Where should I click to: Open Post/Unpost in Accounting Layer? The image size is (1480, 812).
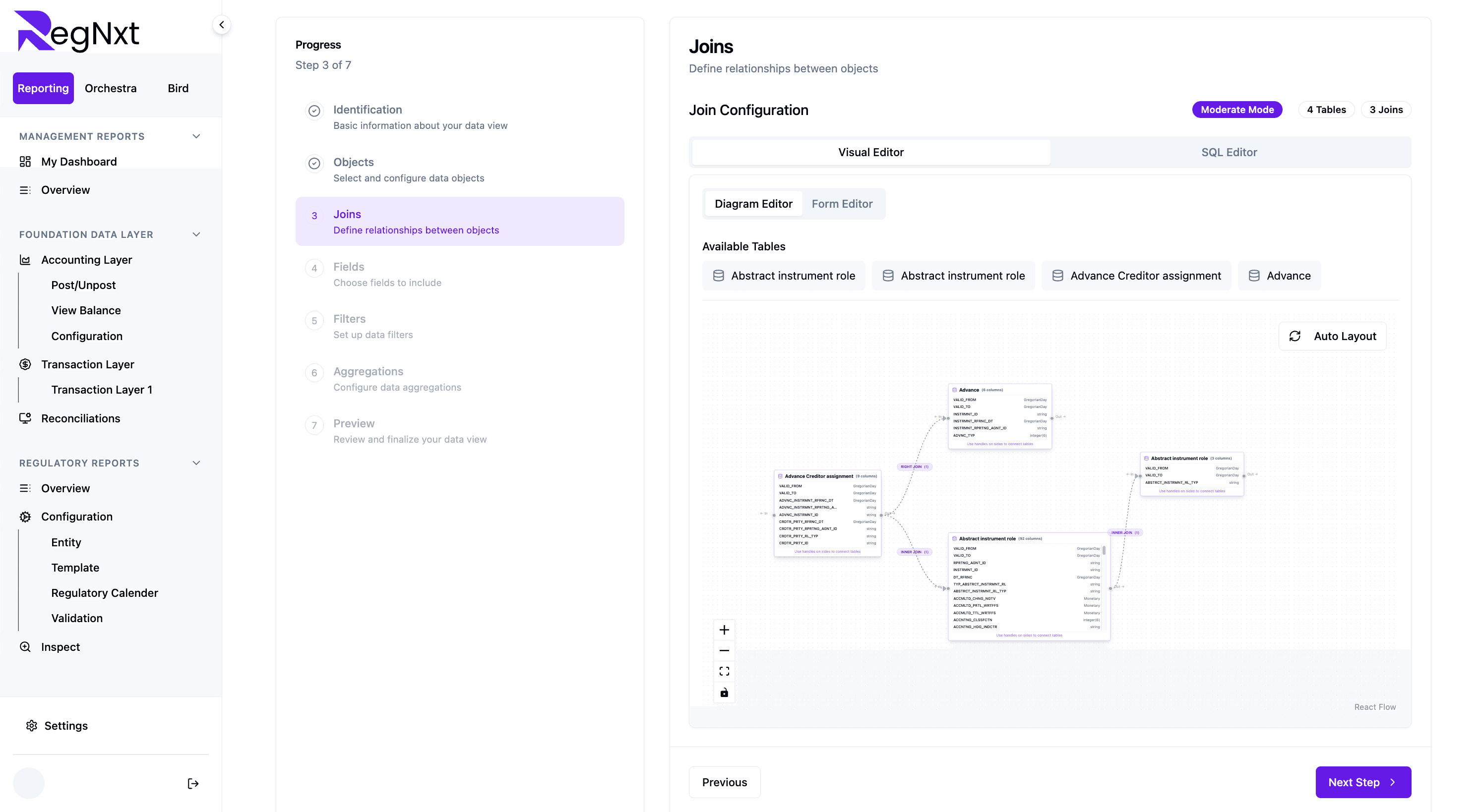pyautogui.click(x=83, y=285)
